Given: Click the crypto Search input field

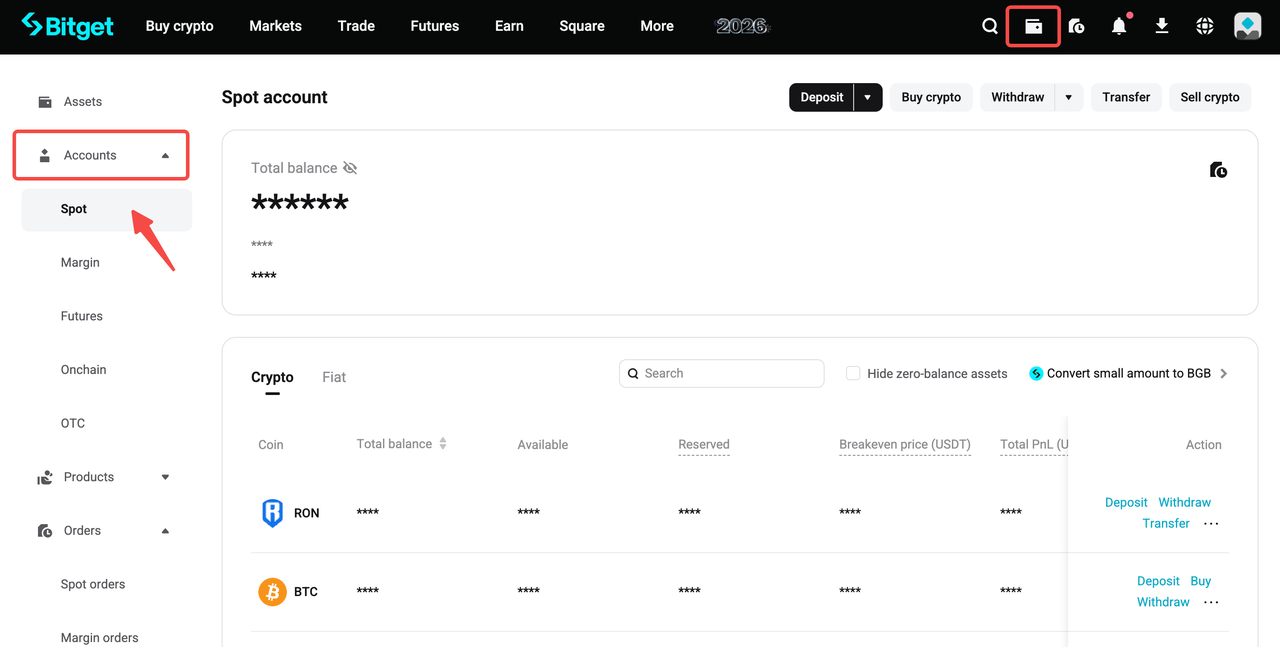Looking at the screenshot, I should click(x=721, y=373).
